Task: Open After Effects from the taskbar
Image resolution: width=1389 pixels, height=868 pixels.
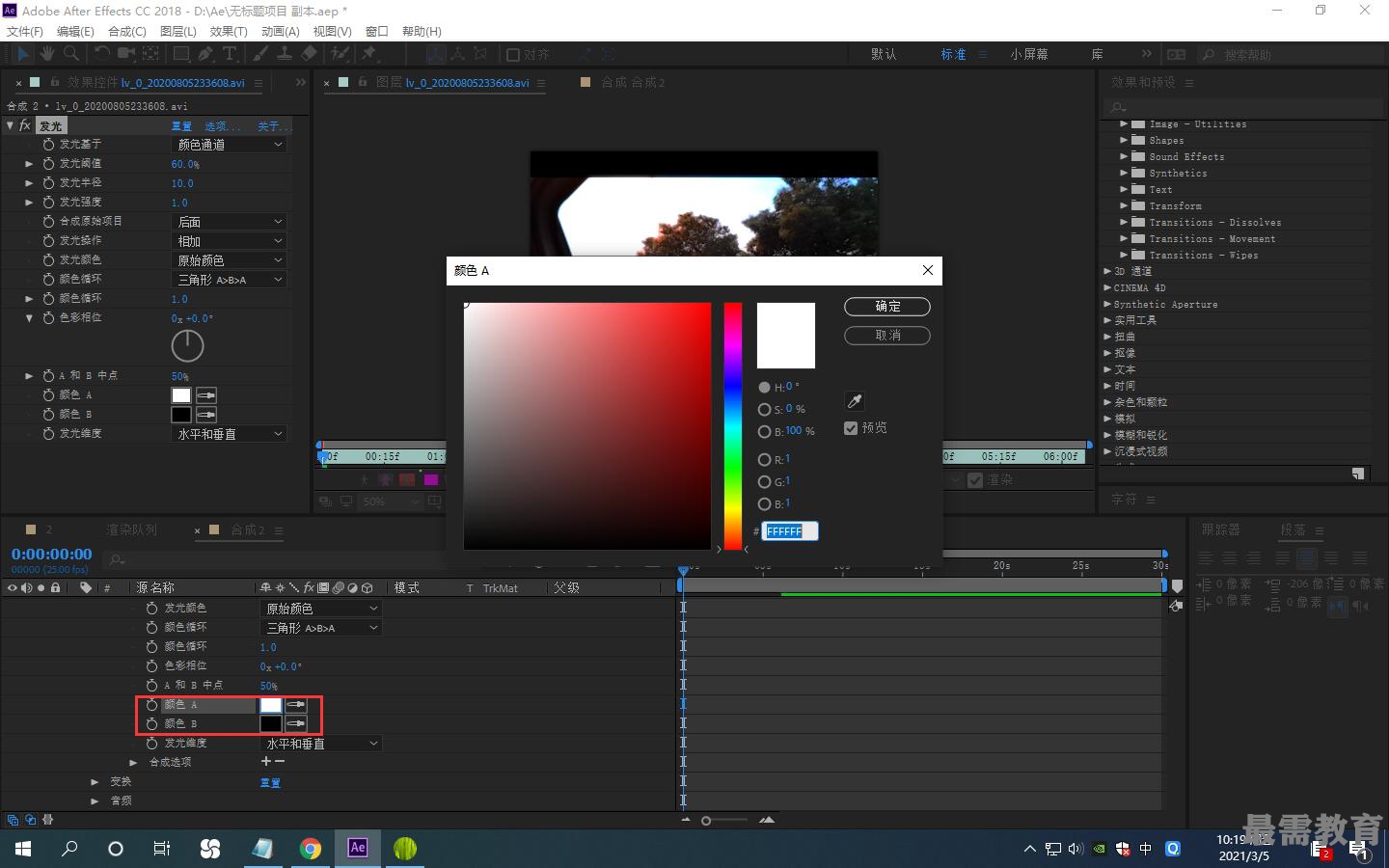Action: click(358, 848)
